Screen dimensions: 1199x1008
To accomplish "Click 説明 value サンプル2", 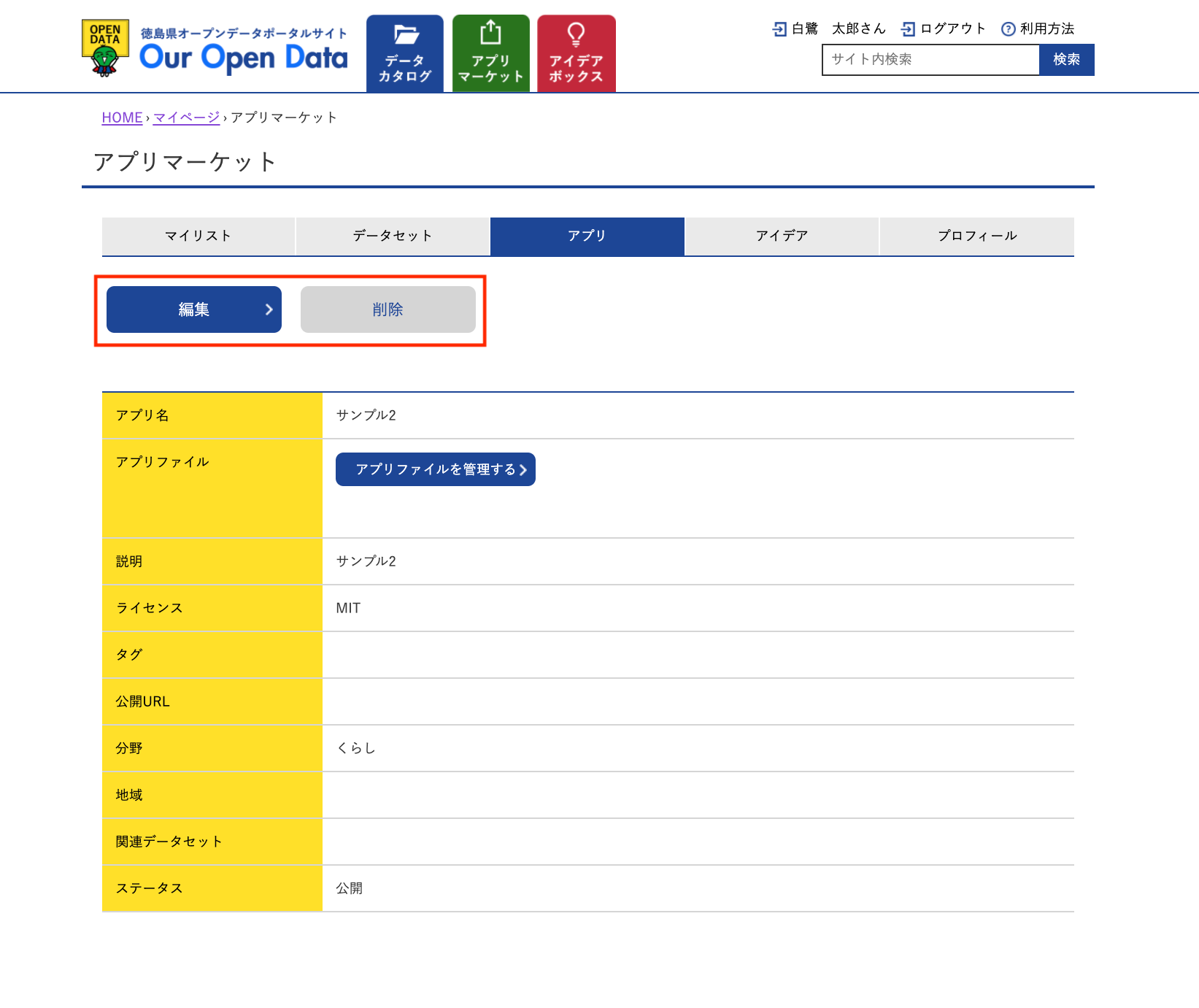I will [x=366, y=561].
